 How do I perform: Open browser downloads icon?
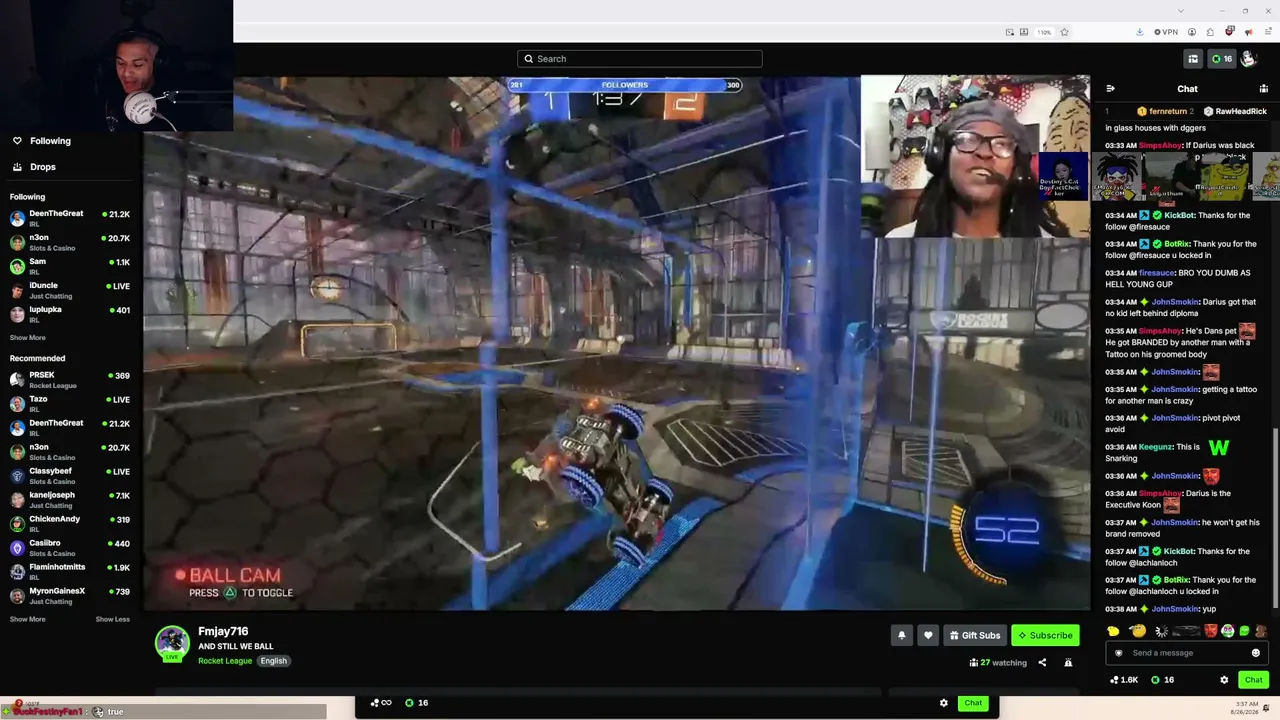point(1139,32)
